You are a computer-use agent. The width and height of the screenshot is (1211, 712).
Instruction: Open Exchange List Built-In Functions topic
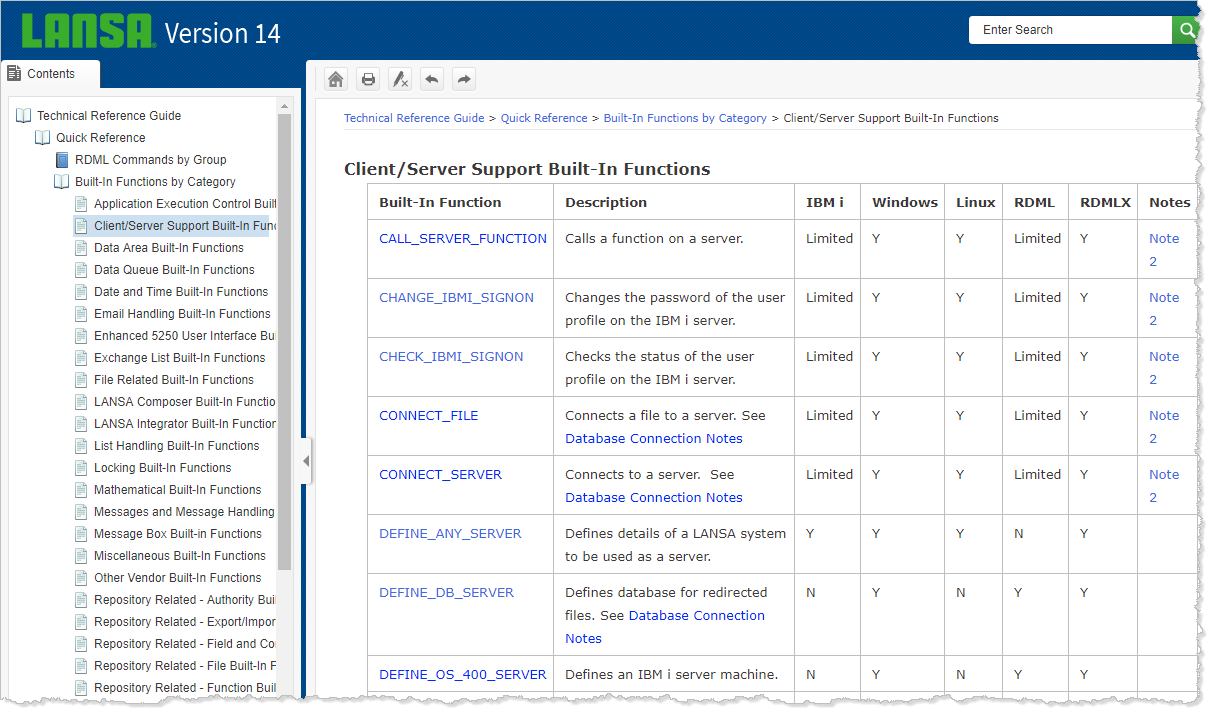(180, 358)
